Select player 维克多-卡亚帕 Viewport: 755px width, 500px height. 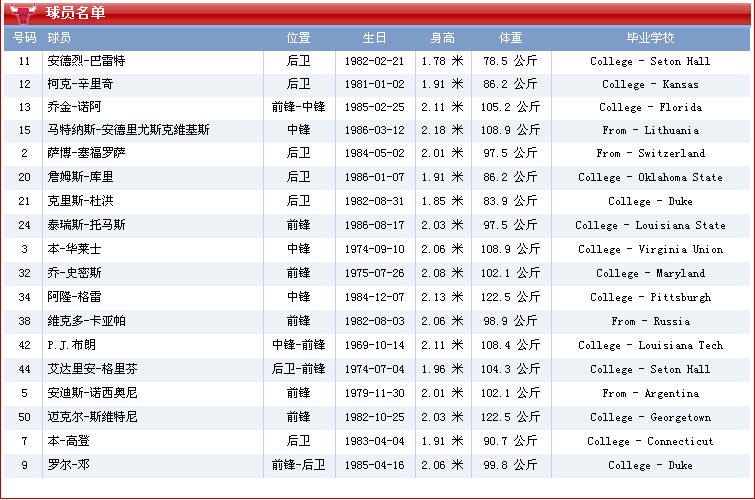click(86, 321)
